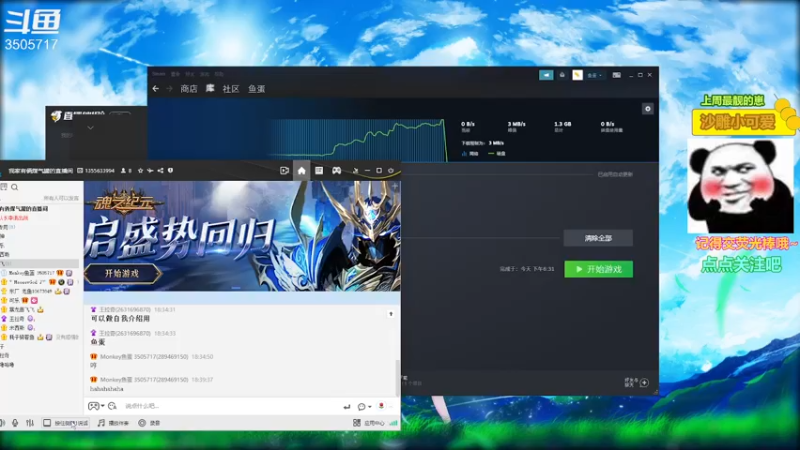Click the panel icon left of the search magnifier

tap(4, 187)
